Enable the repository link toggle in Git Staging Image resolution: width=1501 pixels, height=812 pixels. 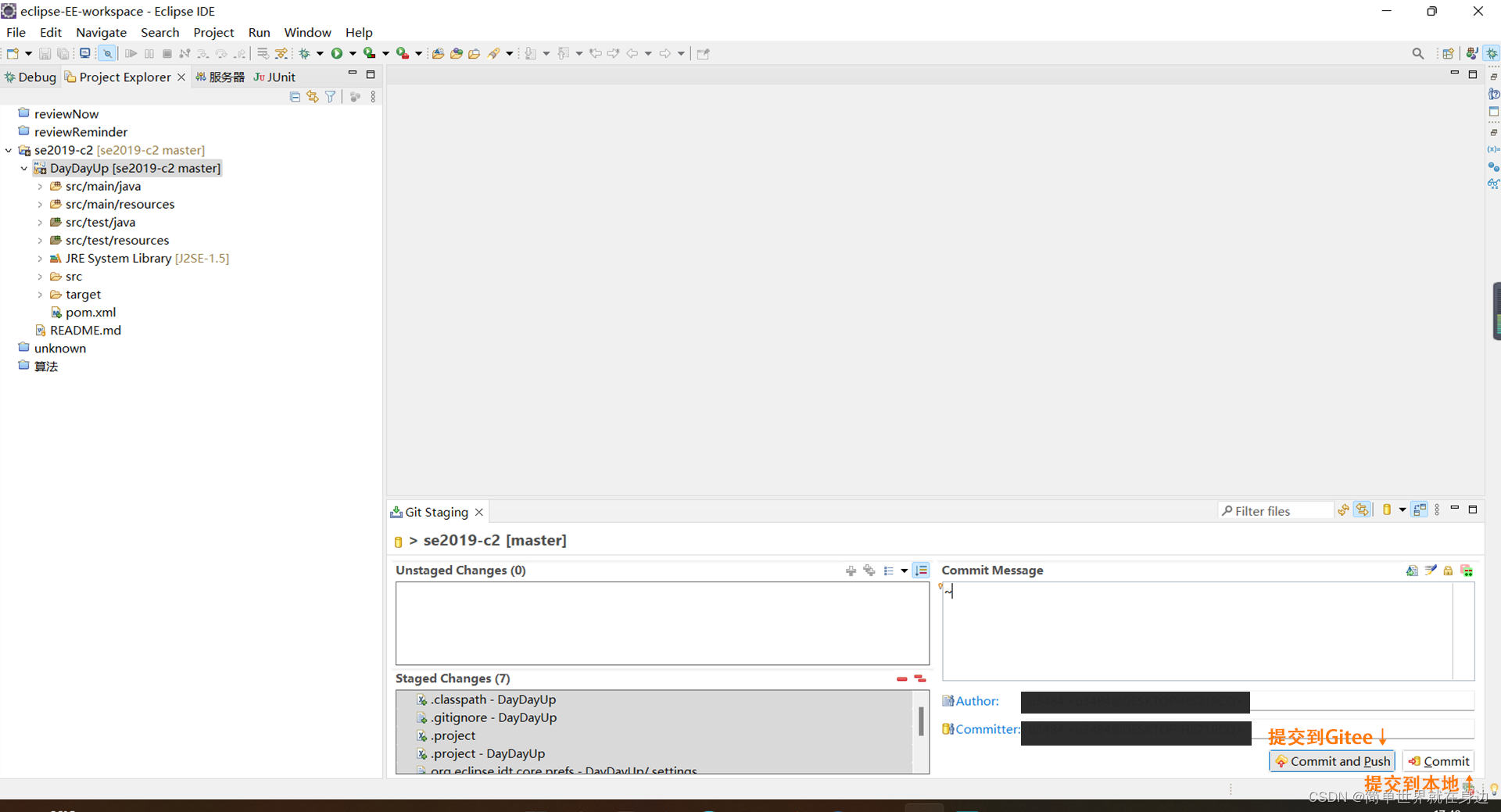[x=1363, y=510]
